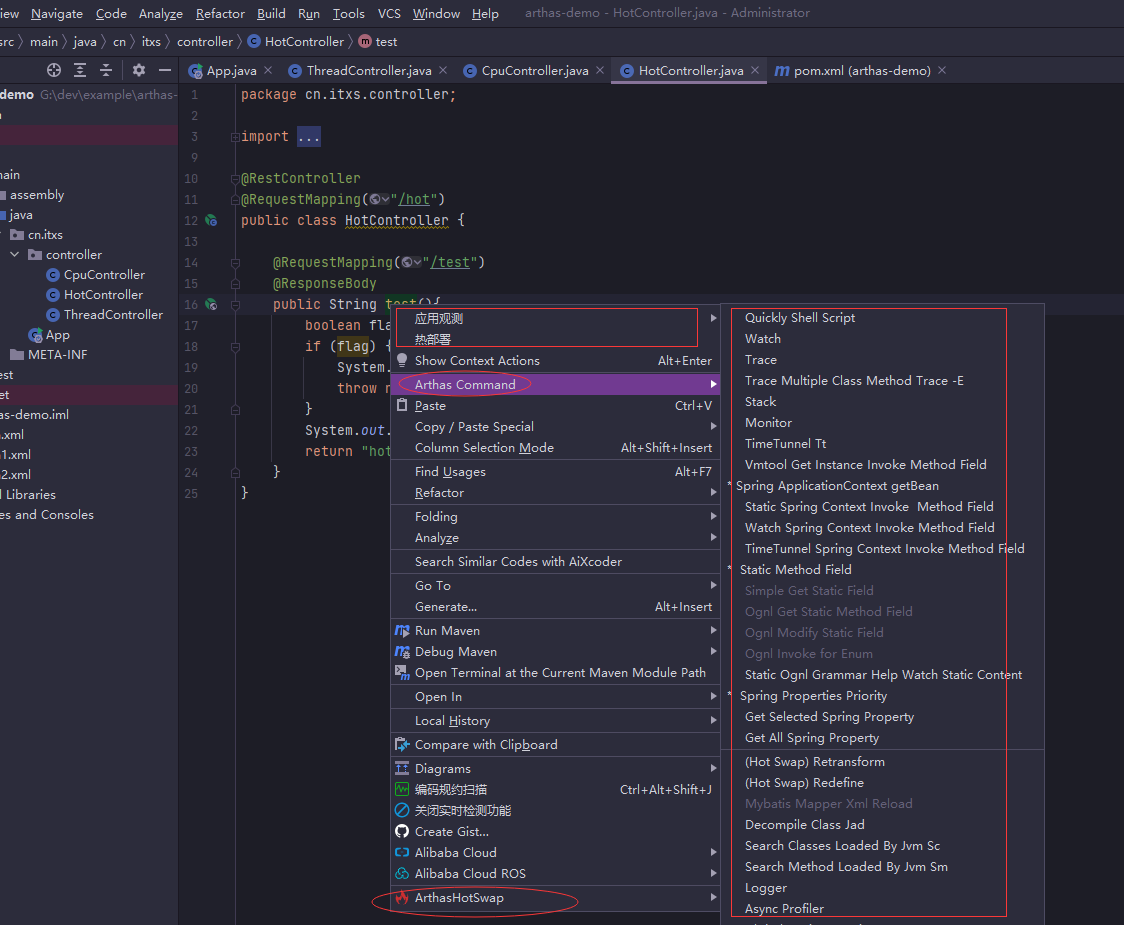The image size is (1124, 925).
Task: Close the pom.xml tab
Action: [942, 70]
